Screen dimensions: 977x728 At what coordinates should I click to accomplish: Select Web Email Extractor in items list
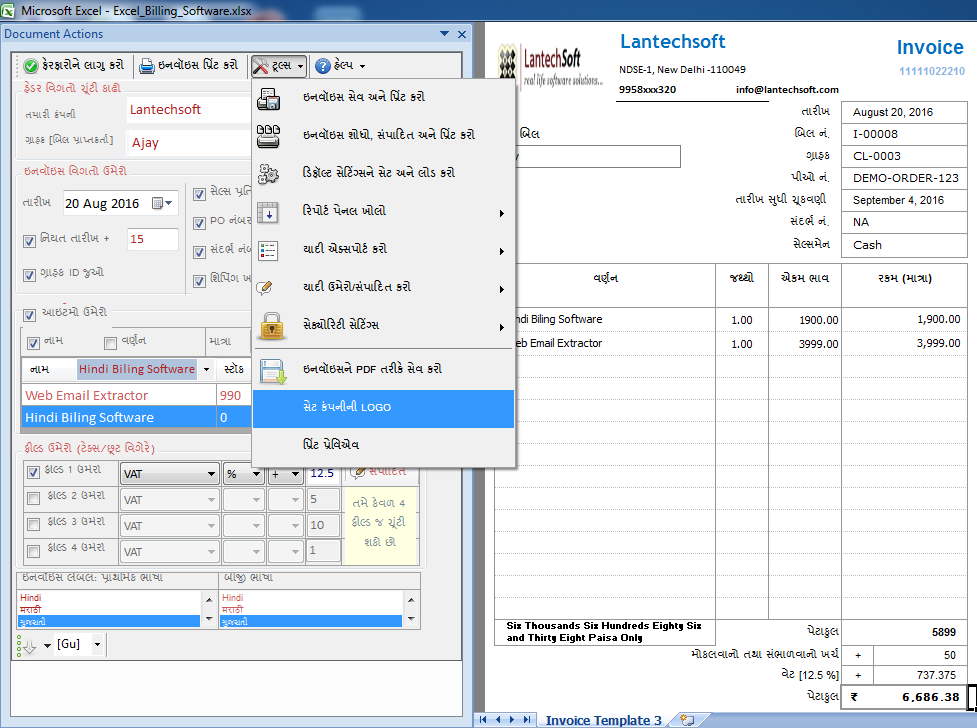point(118,396)
